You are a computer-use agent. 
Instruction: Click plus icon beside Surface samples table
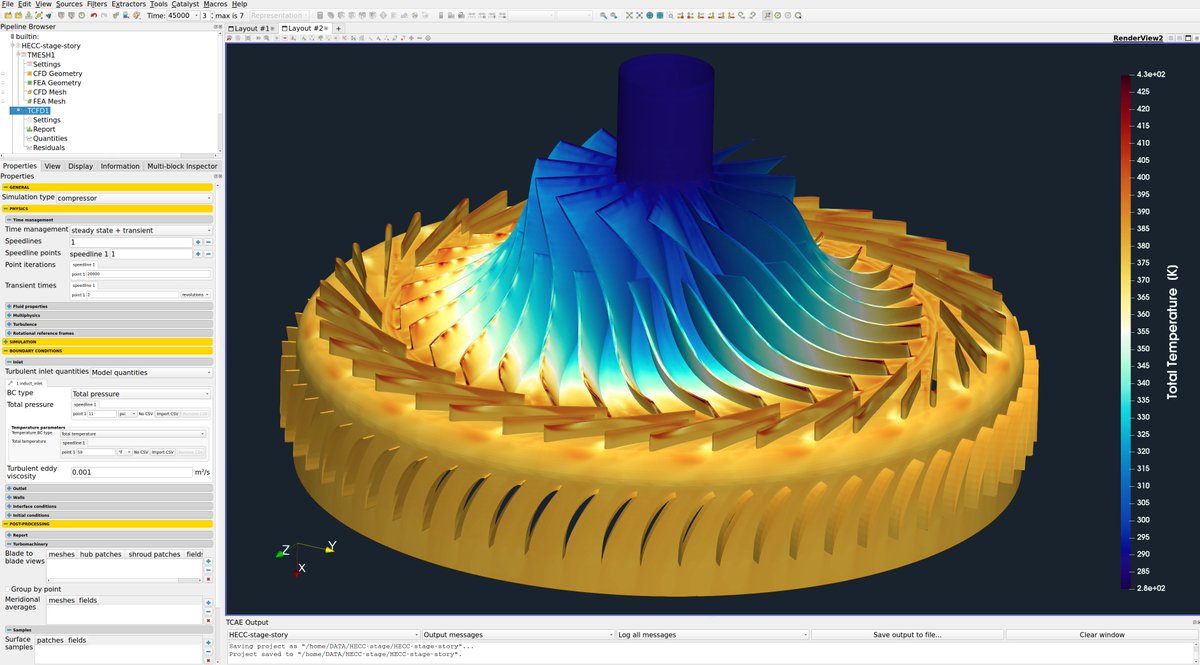208,643
